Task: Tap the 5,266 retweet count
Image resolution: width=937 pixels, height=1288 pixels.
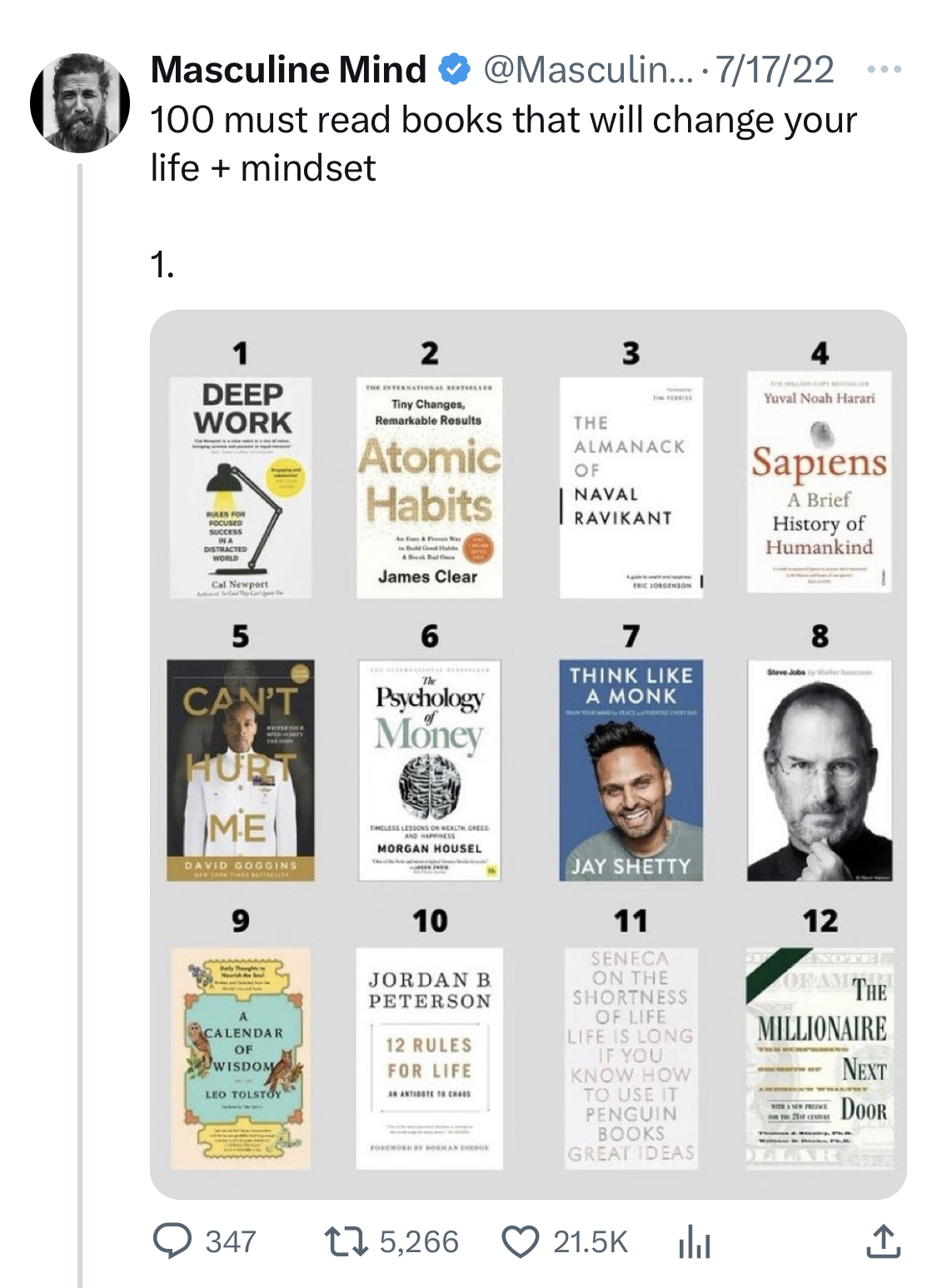Action: click(x=419, y=1241)
